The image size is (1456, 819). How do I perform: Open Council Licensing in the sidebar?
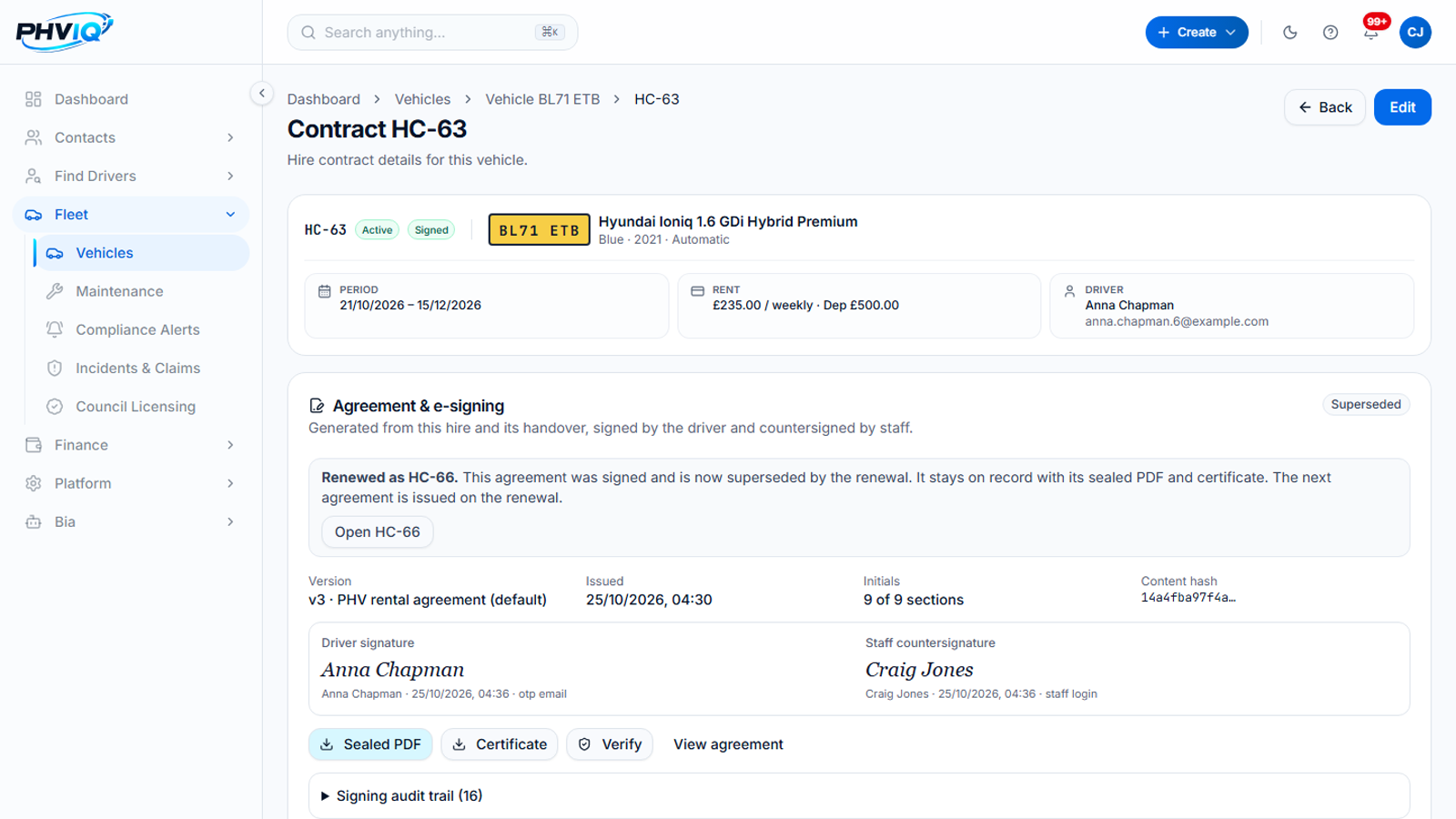click(x=142, y=407)
